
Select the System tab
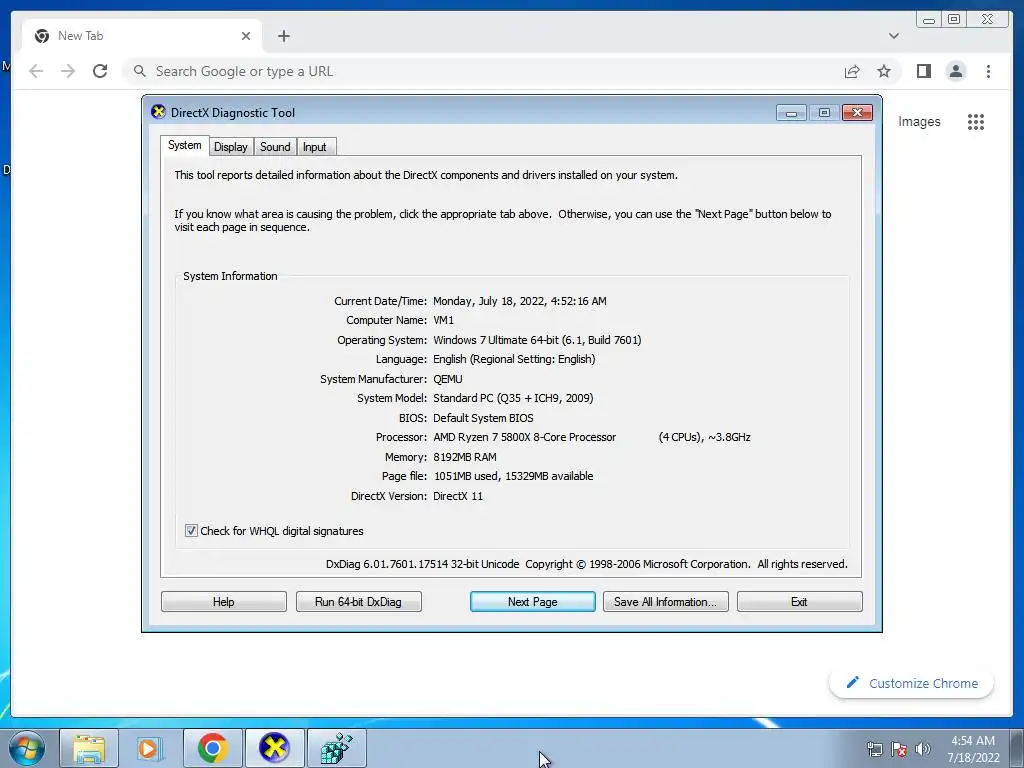click(184, 145)
